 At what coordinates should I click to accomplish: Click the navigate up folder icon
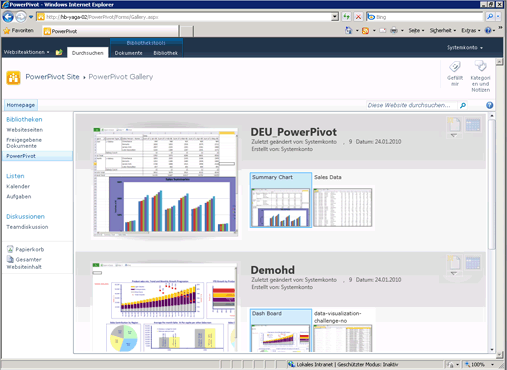tap(59, 52)
